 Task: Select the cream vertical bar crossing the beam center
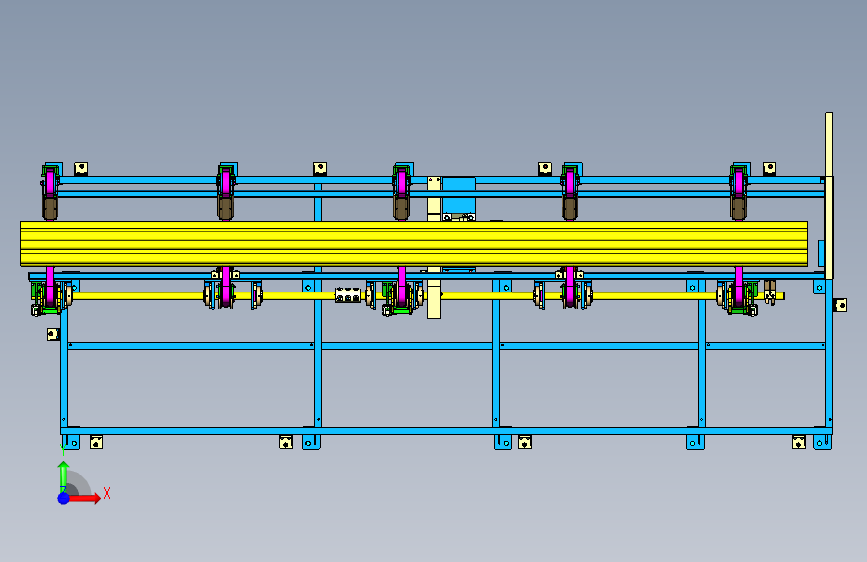[434, 248]
